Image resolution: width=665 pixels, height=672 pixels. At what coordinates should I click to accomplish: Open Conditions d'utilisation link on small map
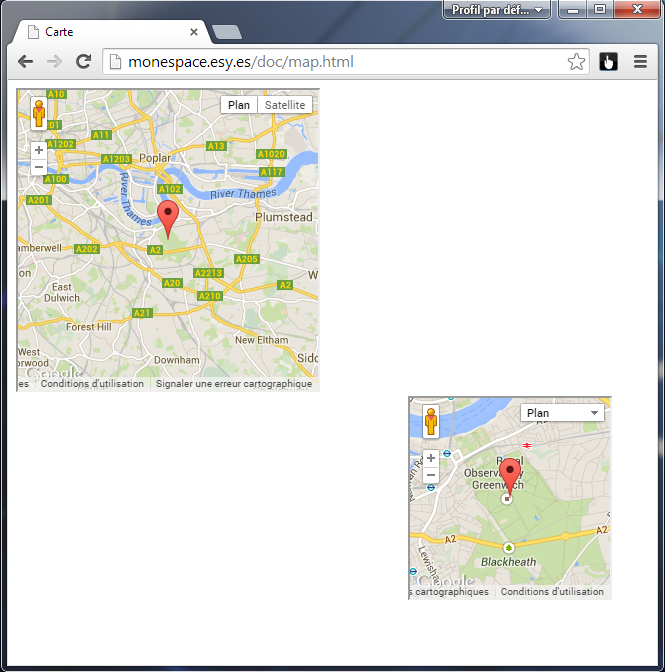pyautogui.click(x=552, y=592)
